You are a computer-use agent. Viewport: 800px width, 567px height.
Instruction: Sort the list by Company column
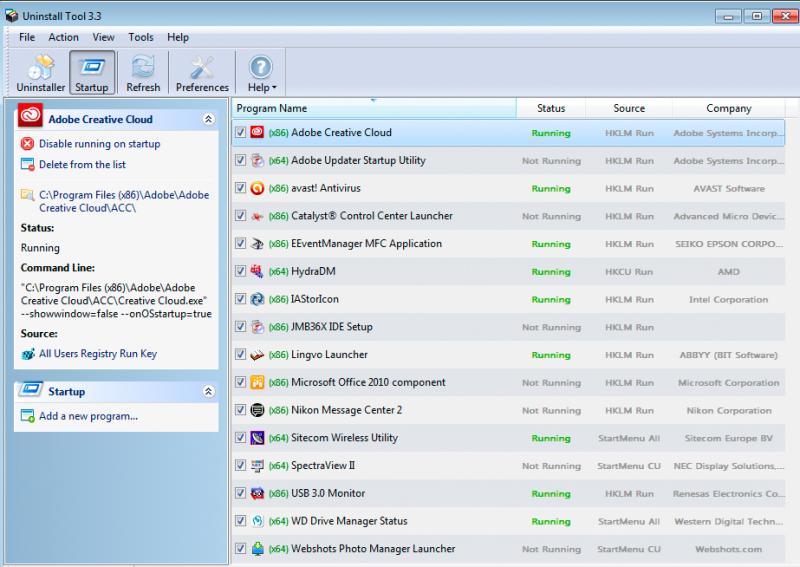coord(729,108)
